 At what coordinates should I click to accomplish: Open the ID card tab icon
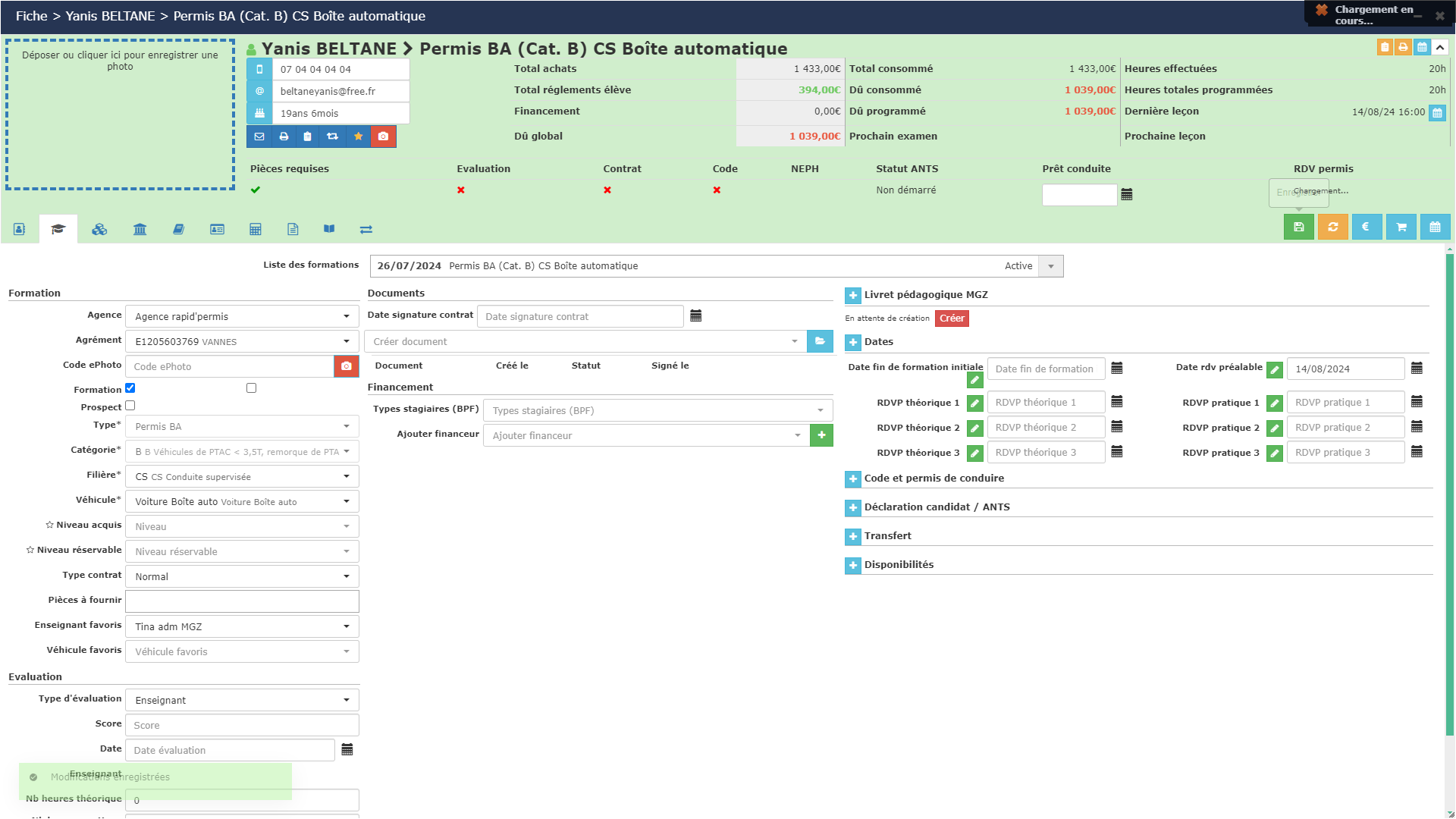pos(217,229)
